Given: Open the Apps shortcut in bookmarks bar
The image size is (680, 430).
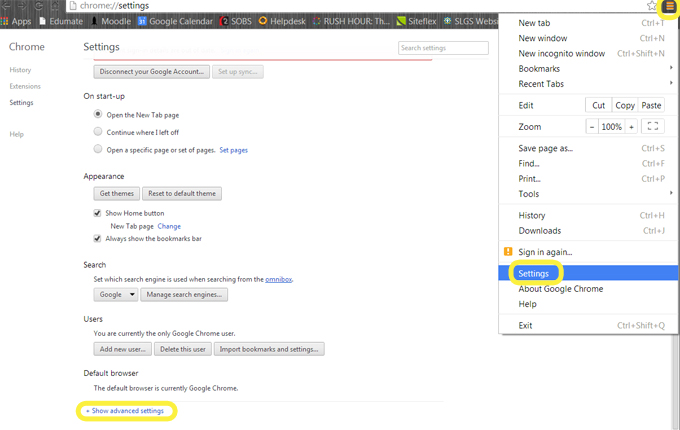Looking at the screenshot, I should [x=17, y=21].
